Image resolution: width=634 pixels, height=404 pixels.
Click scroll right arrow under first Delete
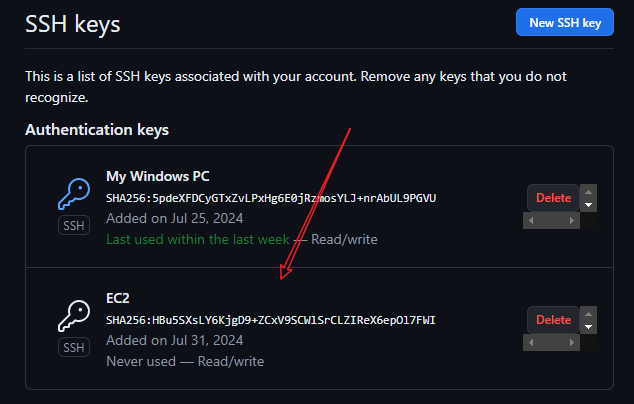[x=574, y=221]
